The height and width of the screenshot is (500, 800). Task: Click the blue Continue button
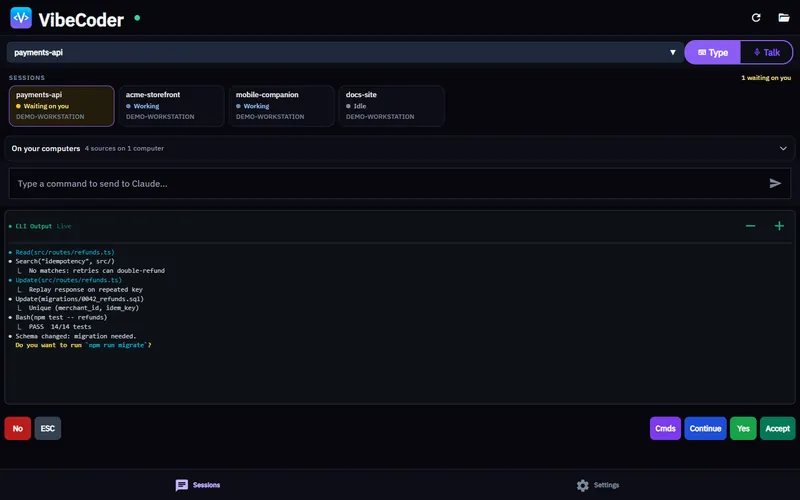tap(706, 428)
